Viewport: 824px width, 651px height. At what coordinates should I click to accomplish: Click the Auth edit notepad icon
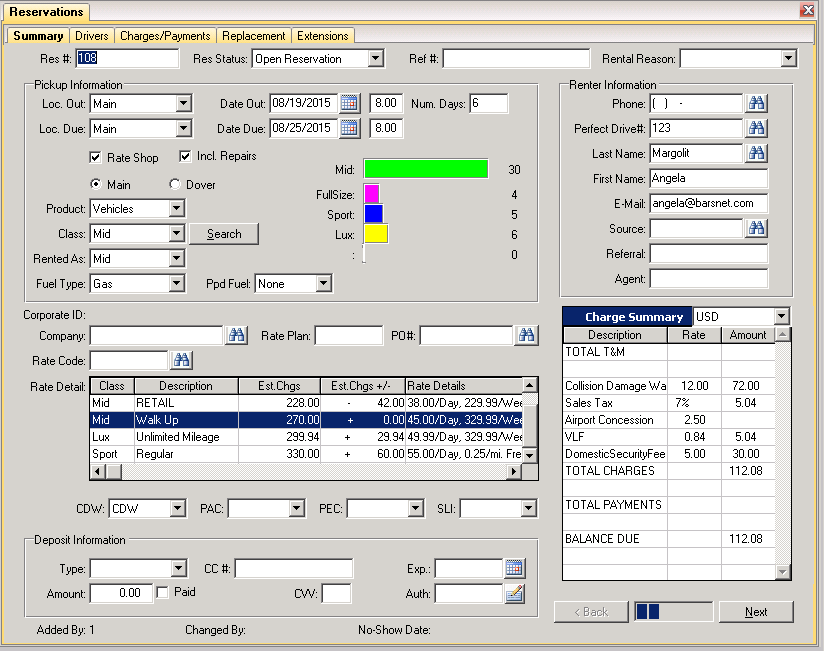[514, 594]
